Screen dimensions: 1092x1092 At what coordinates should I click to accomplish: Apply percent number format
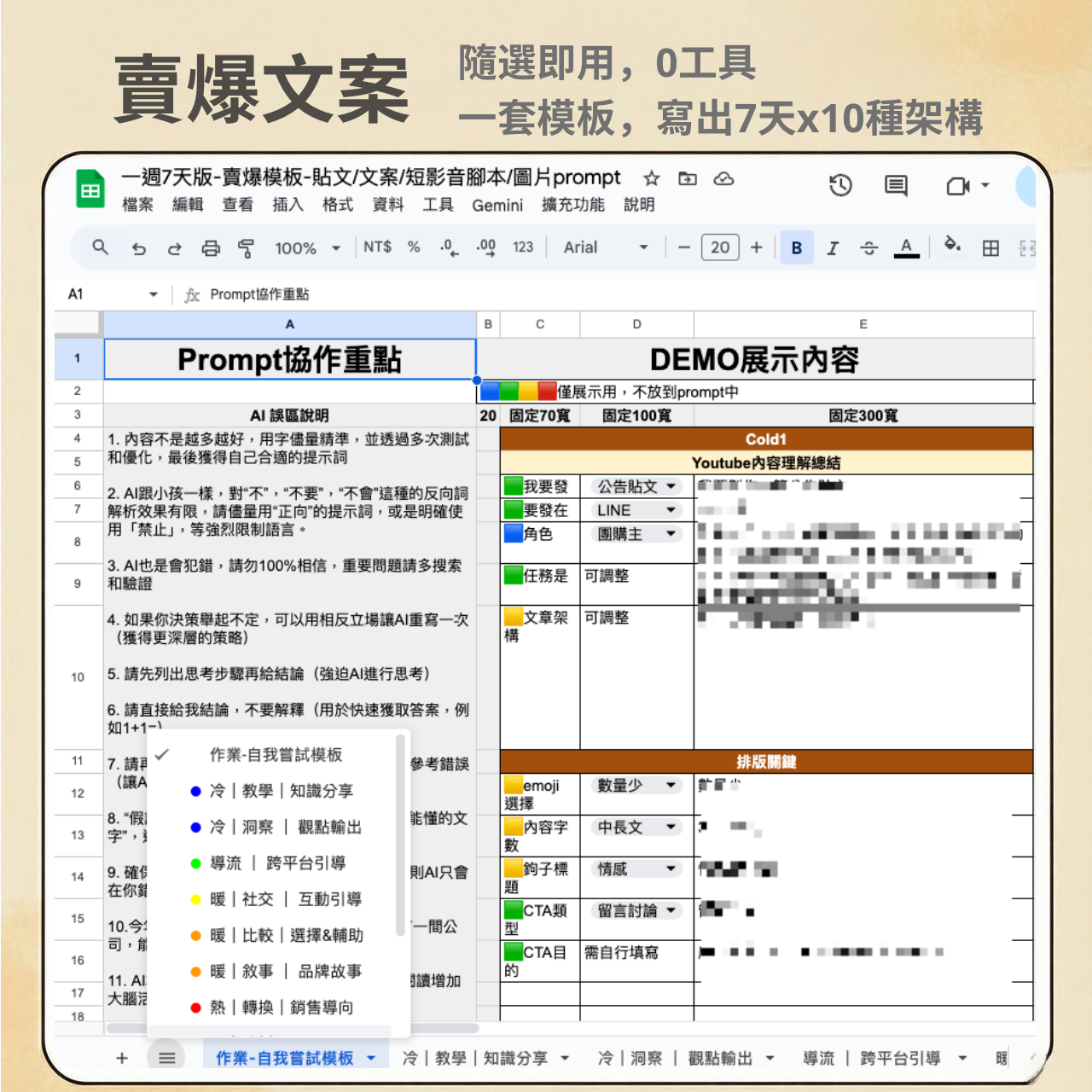pos(413,247)
